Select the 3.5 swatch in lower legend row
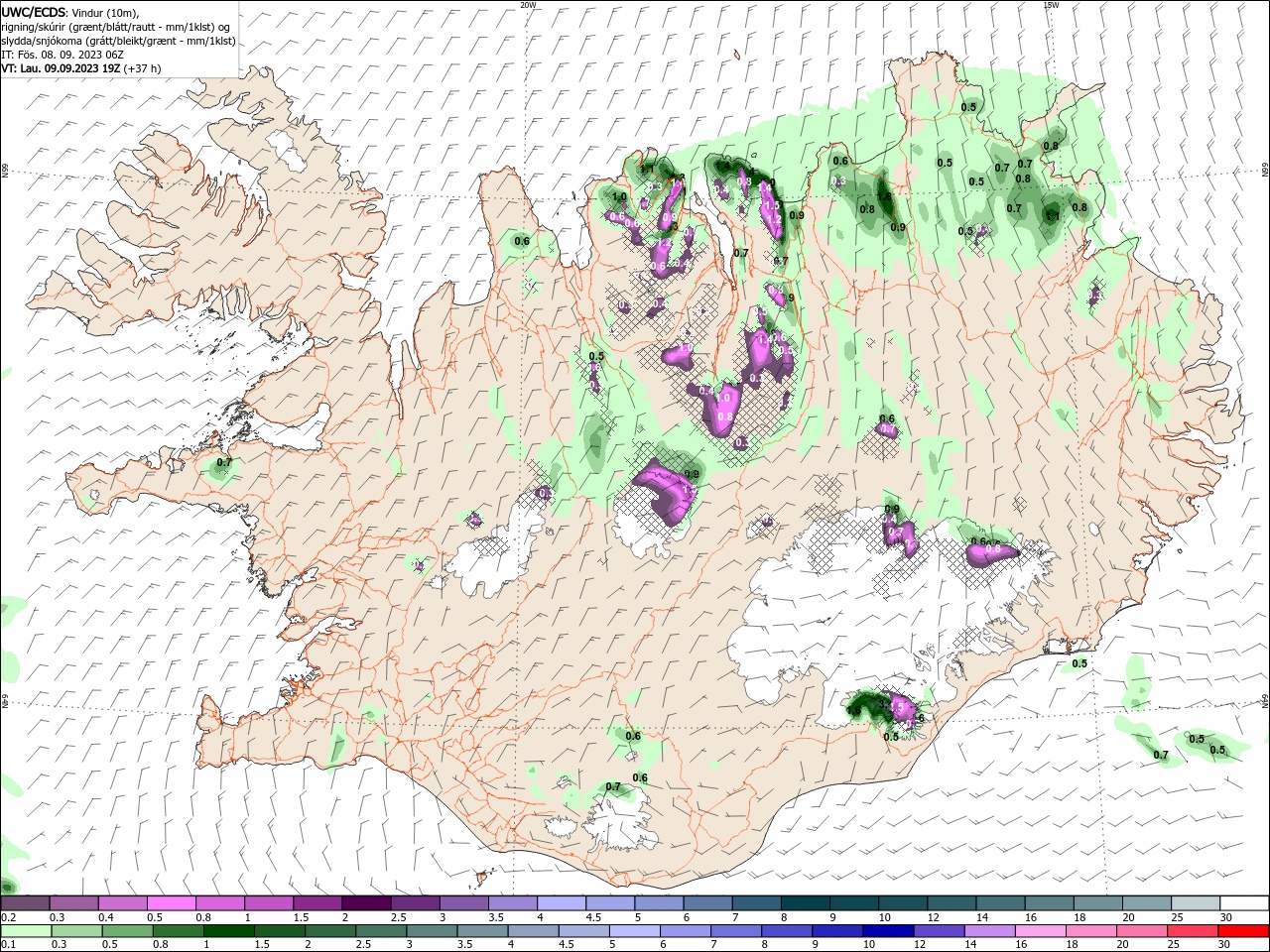 [x=481, y=931]
